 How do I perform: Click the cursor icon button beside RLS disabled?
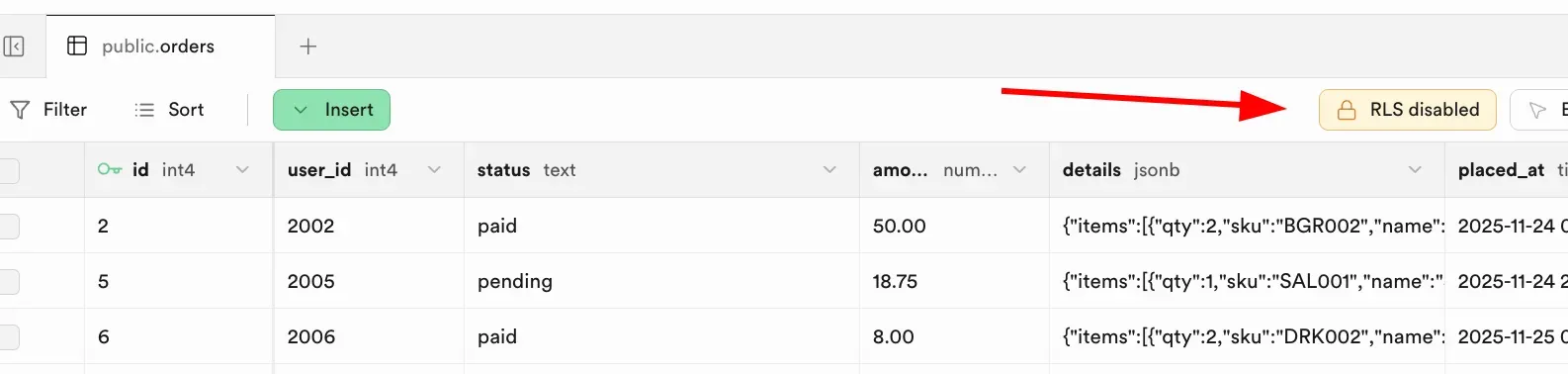[x=1537, y=110]
